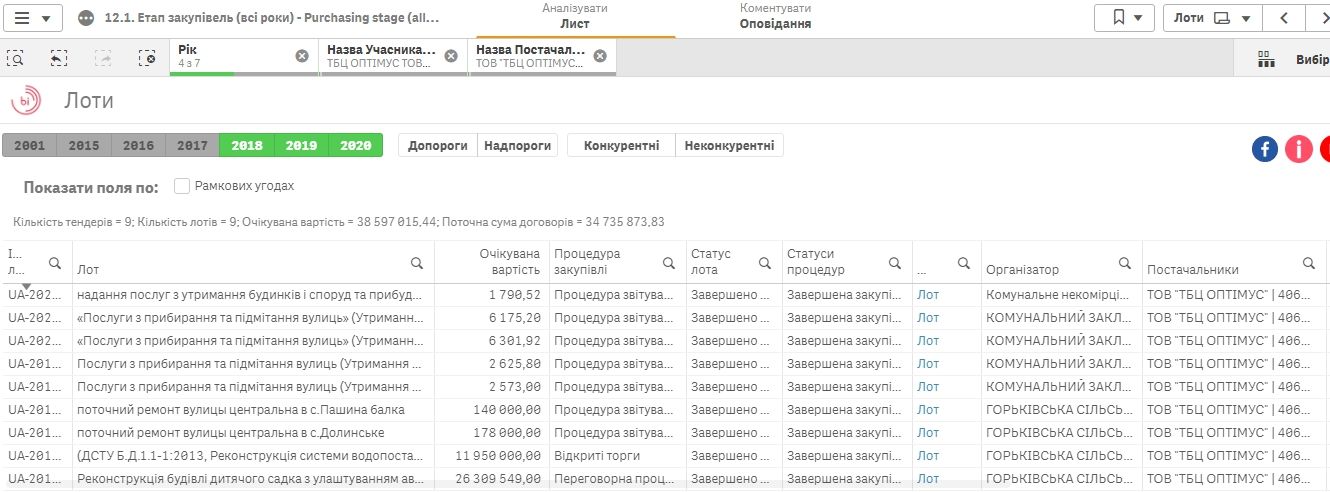Screen dimensions: 1330x492
Task: Open the Лоти sheet selector dropdown
Action: click(1212, 18)
